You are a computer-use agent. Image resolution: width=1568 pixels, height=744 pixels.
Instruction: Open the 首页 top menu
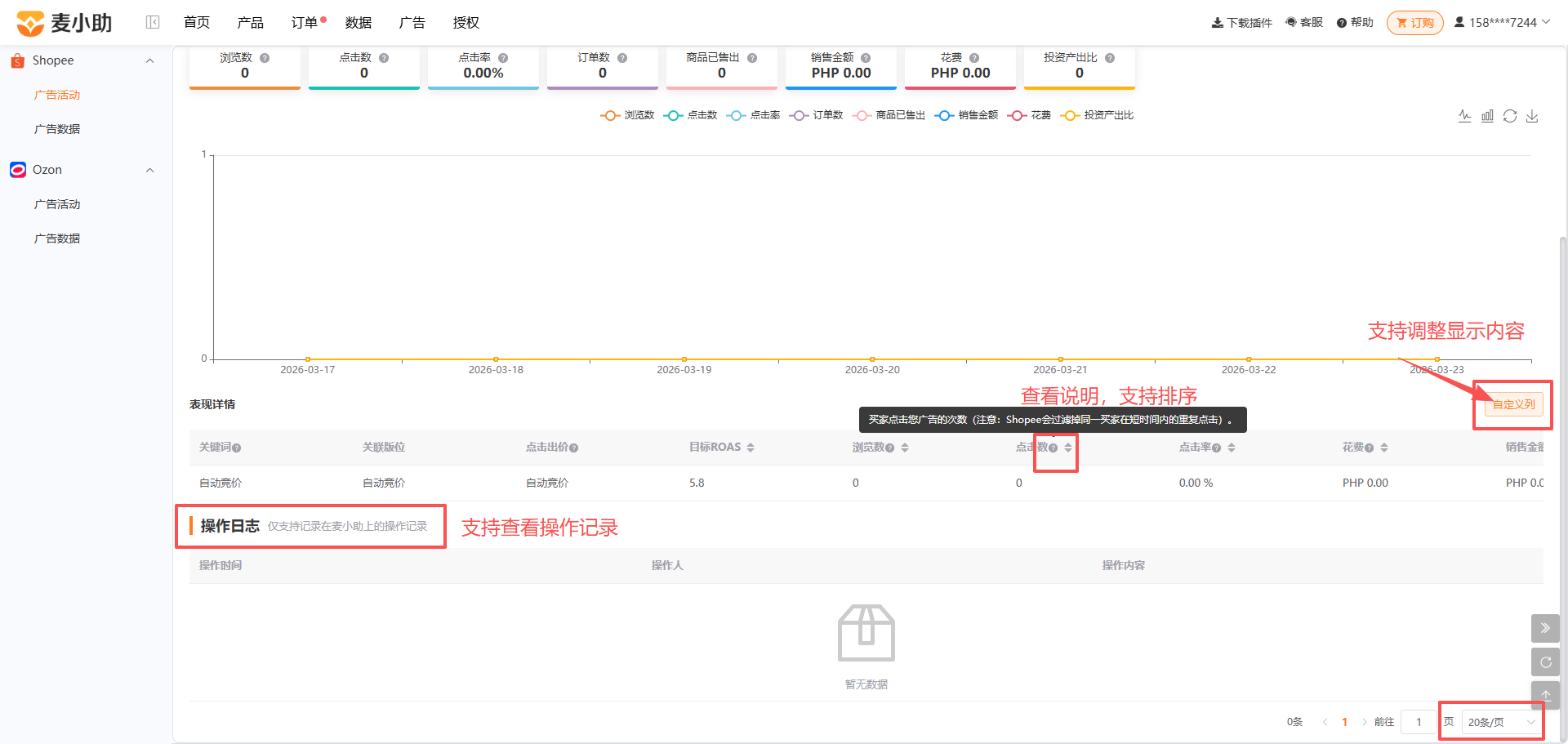tap(197, 23)
